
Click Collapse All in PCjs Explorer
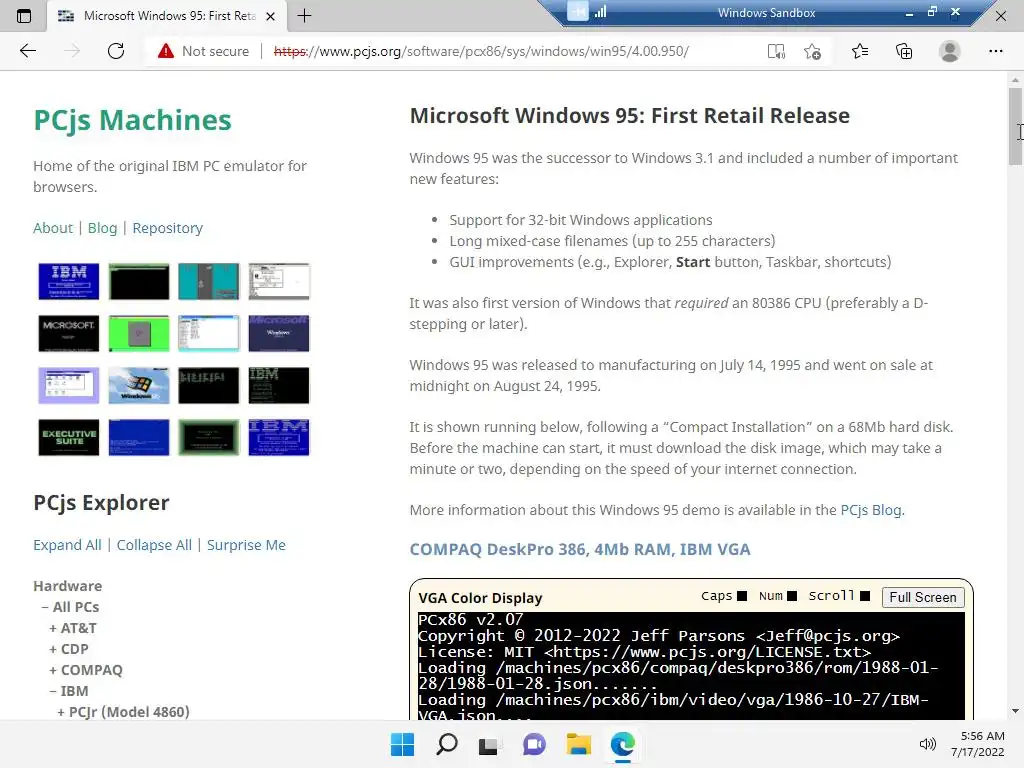pos(154,545)
